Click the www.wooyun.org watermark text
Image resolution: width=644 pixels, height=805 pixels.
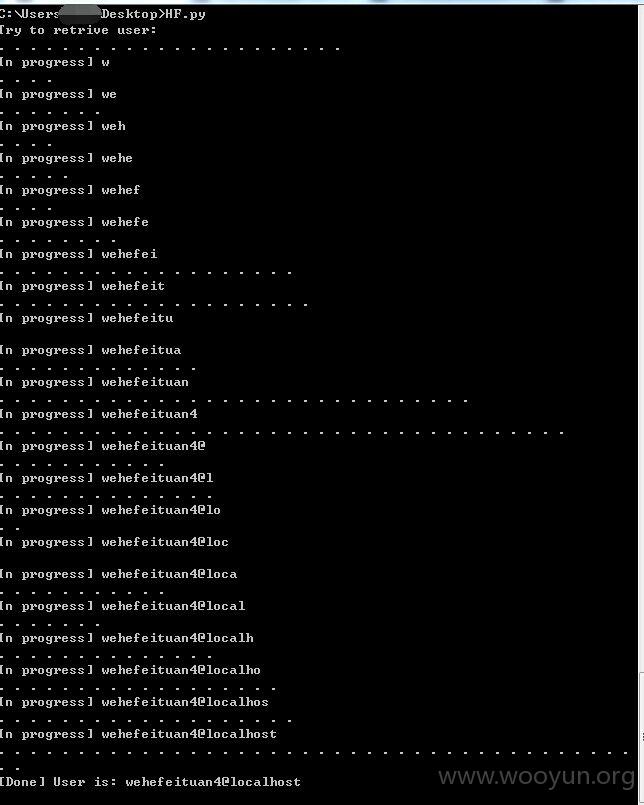[x=536, y=777]
